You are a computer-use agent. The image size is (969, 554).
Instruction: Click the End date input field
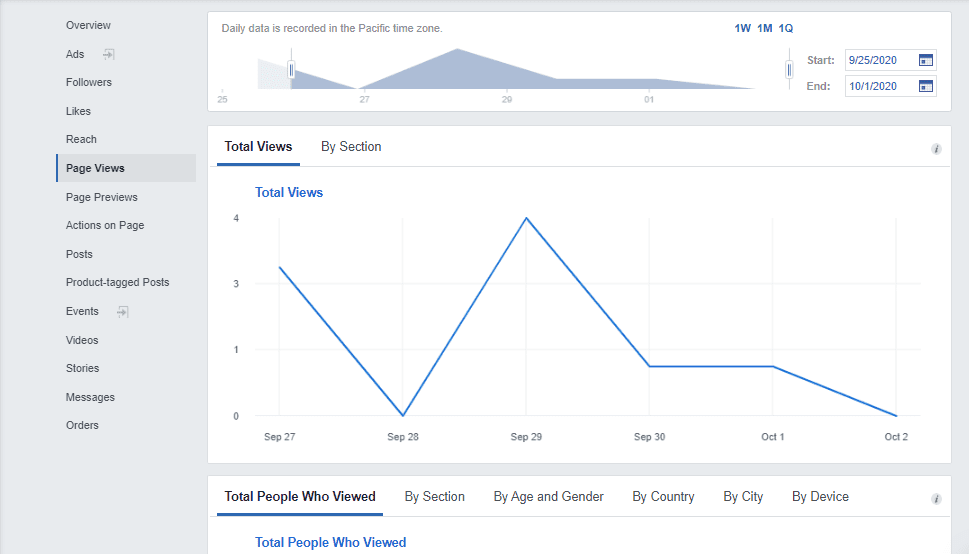879,86
